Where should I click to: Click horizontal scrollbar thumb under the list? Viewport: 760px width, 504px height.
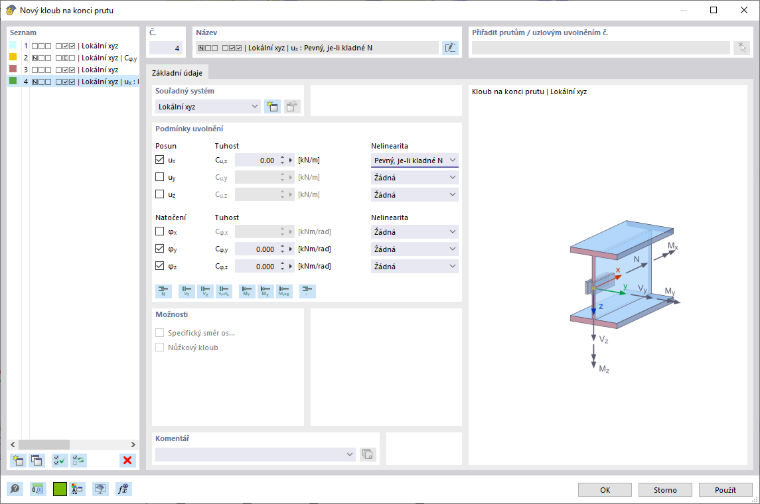(44, 444)
